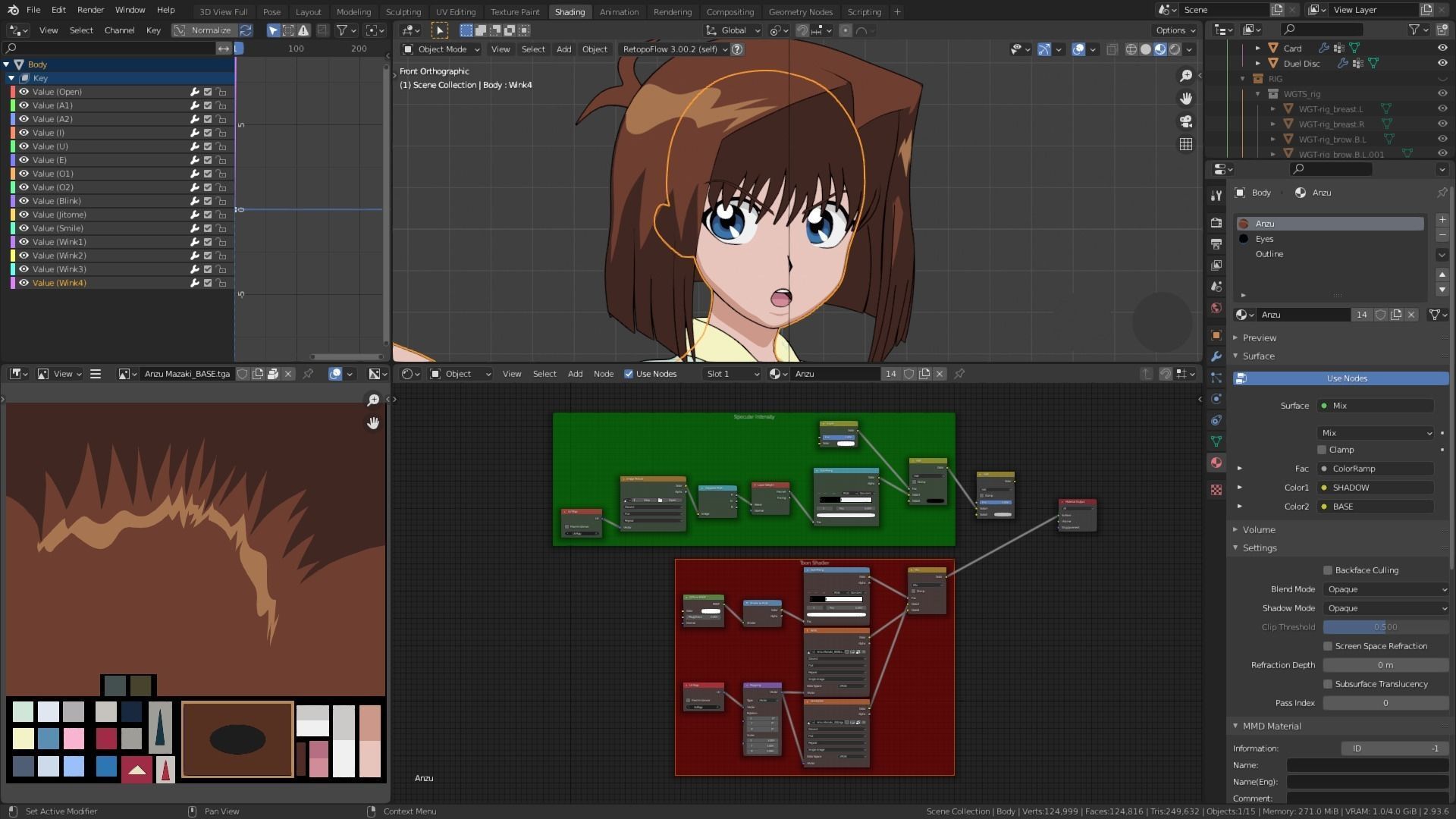
Task: Hide the Card collection in outliner
Action: (1442, 48)
